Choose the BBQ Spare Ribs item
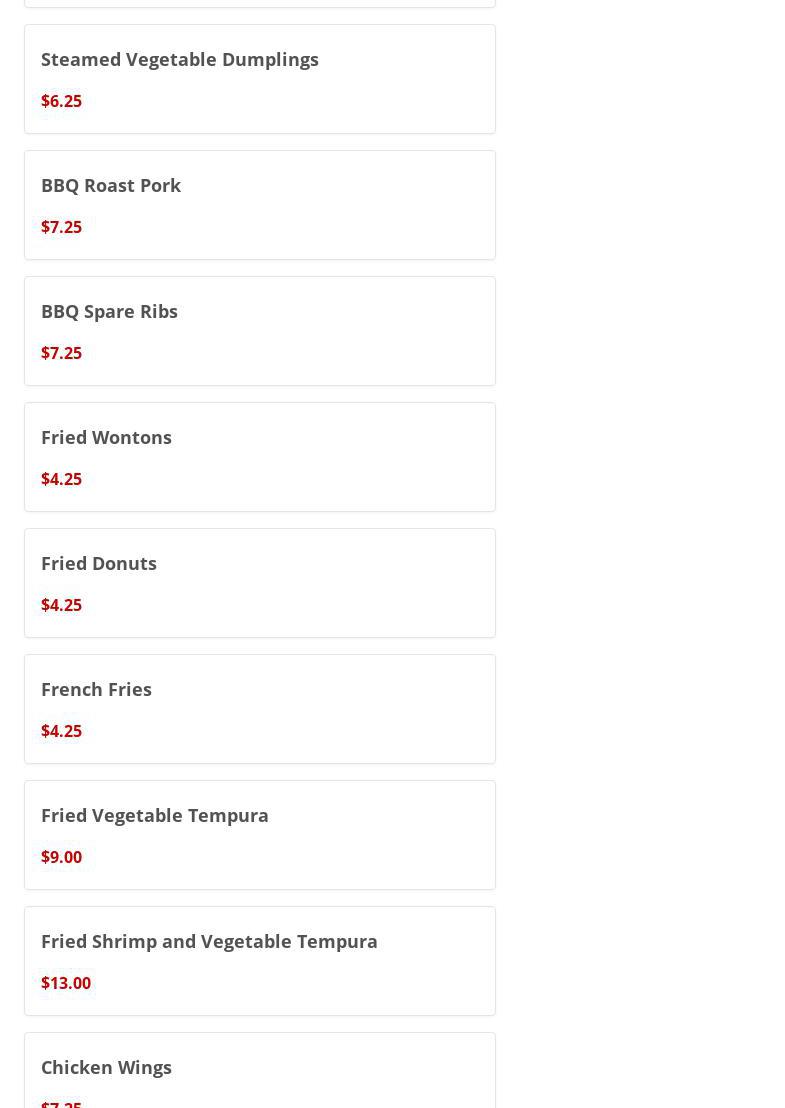This screenshot has height=1108, width=785. tap(109, 311)
